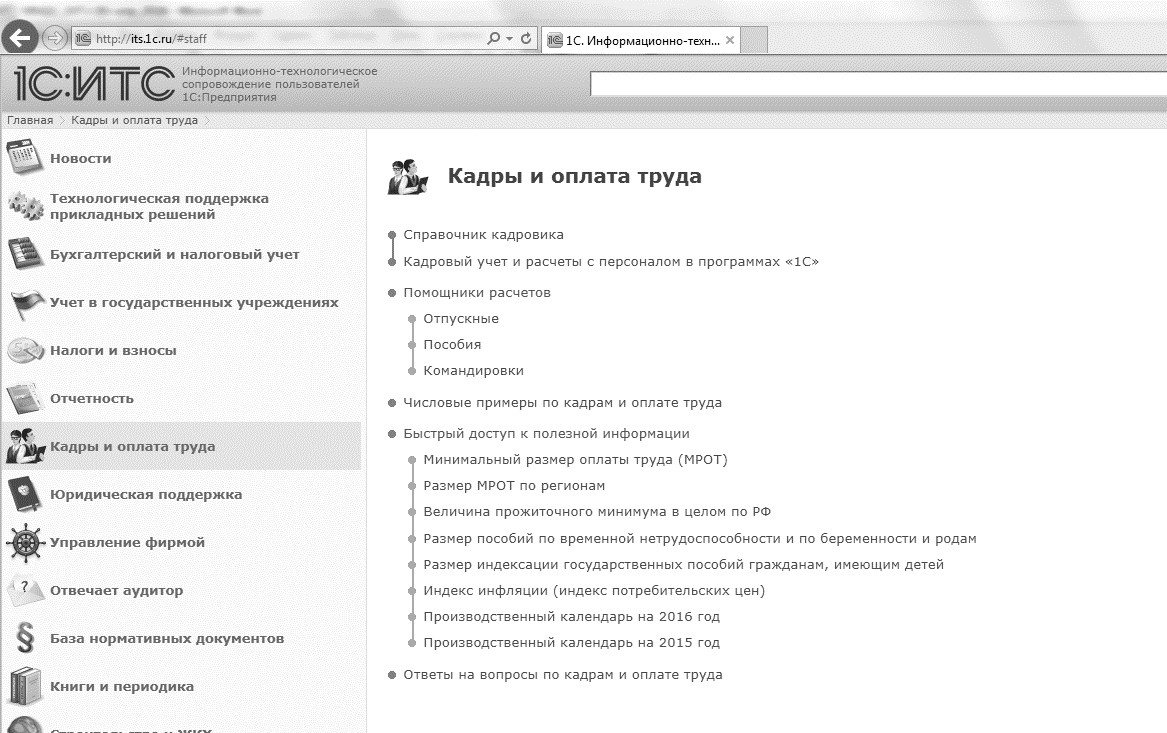This screenshot has height=733, width=1167.
Task: Click the site search input field
Action: click(x=878, y=83)
